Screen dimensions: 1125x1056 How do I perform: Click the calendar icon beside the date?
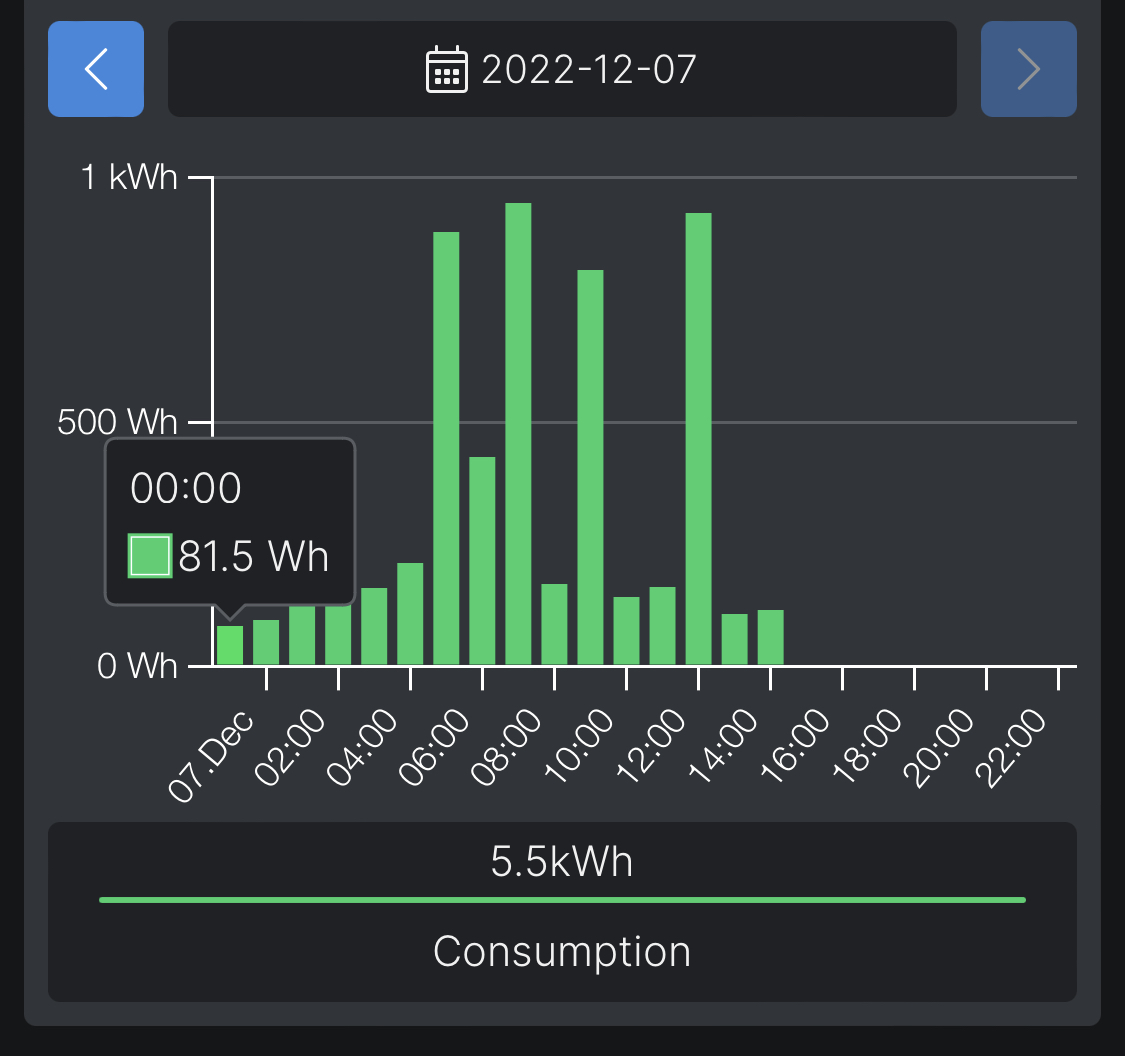(446, 70)
